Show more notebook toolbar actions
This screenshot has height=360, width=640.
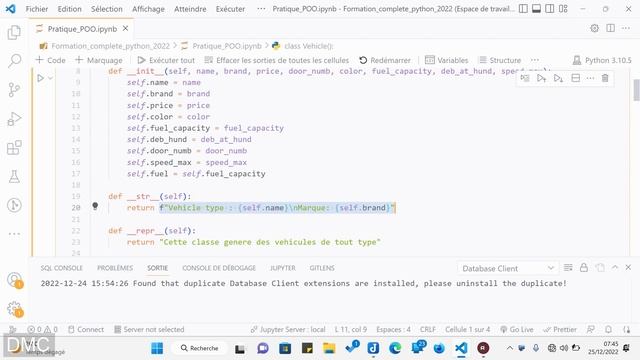535,60
